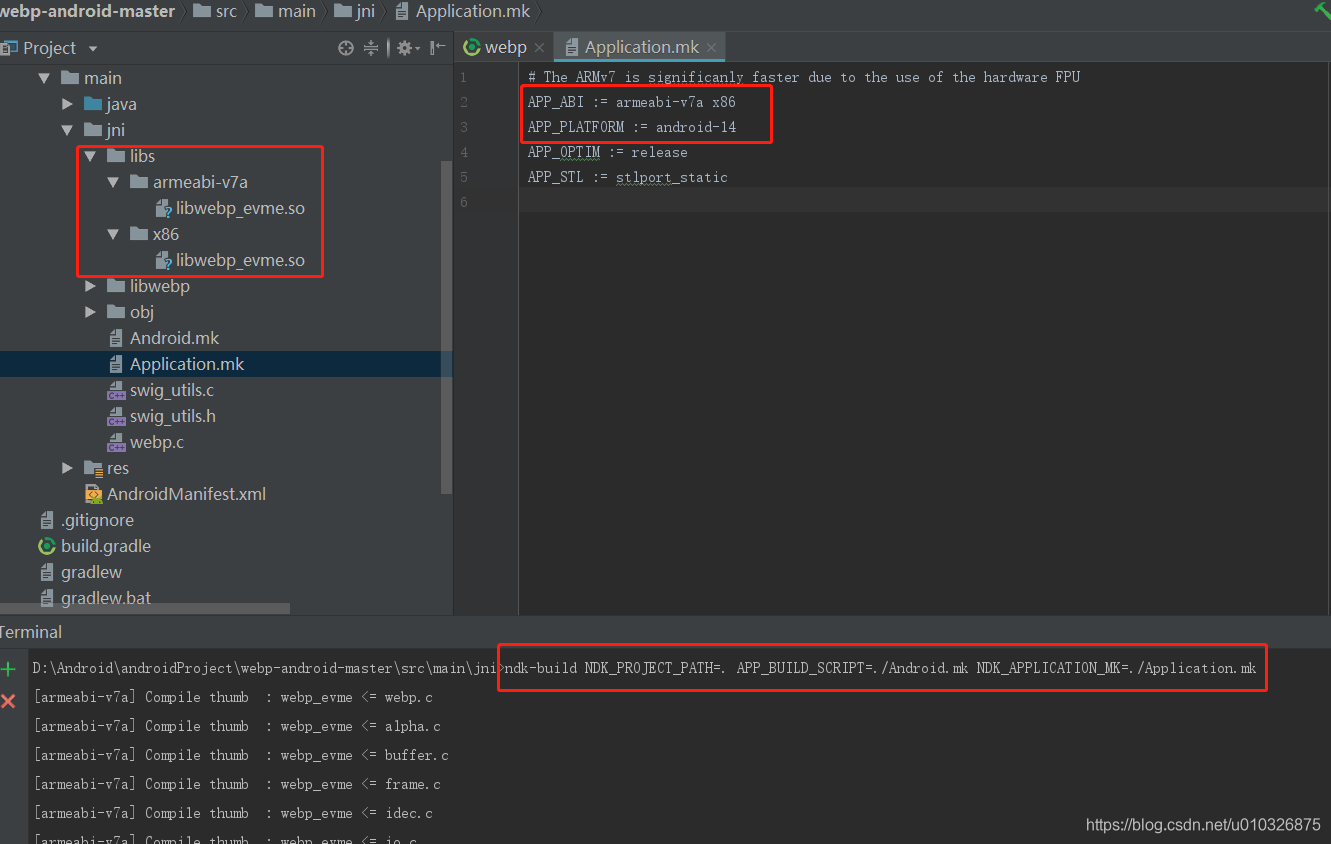Expand the java folder arrow
Screen dimensions: 1331x844
(x=67, y=104)
